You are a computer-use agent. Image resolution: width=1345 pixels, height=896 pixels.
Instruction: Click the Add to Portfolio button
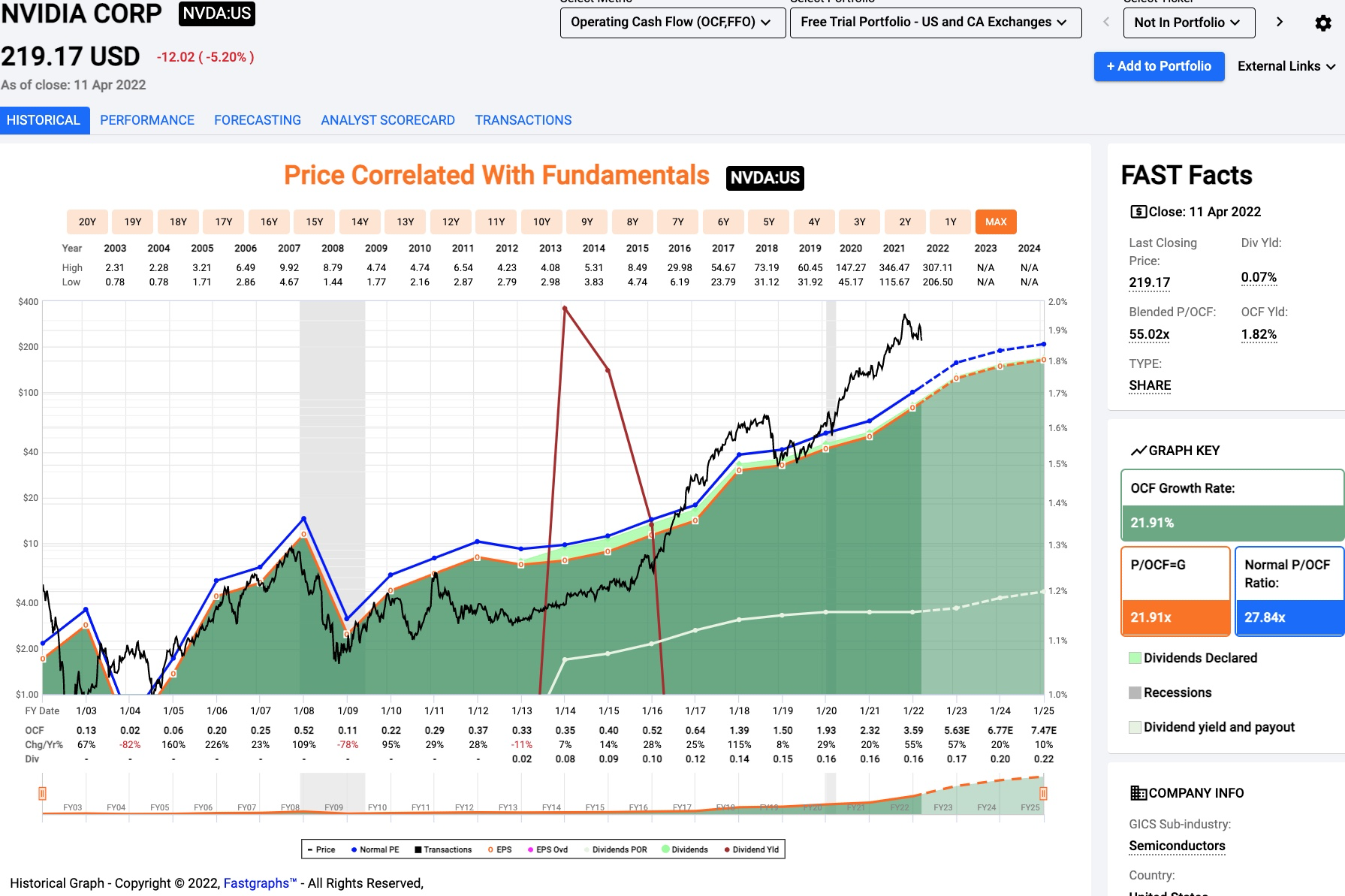pos(1159,66)
